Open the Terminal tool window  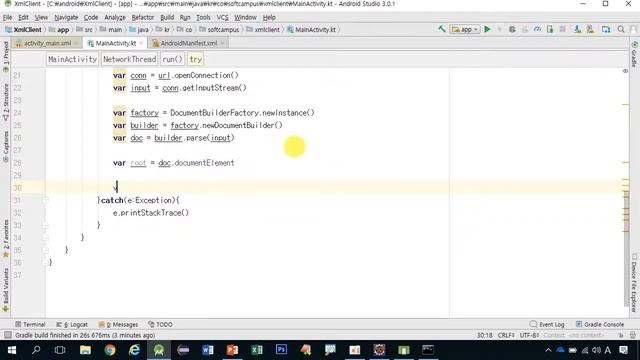30,324
